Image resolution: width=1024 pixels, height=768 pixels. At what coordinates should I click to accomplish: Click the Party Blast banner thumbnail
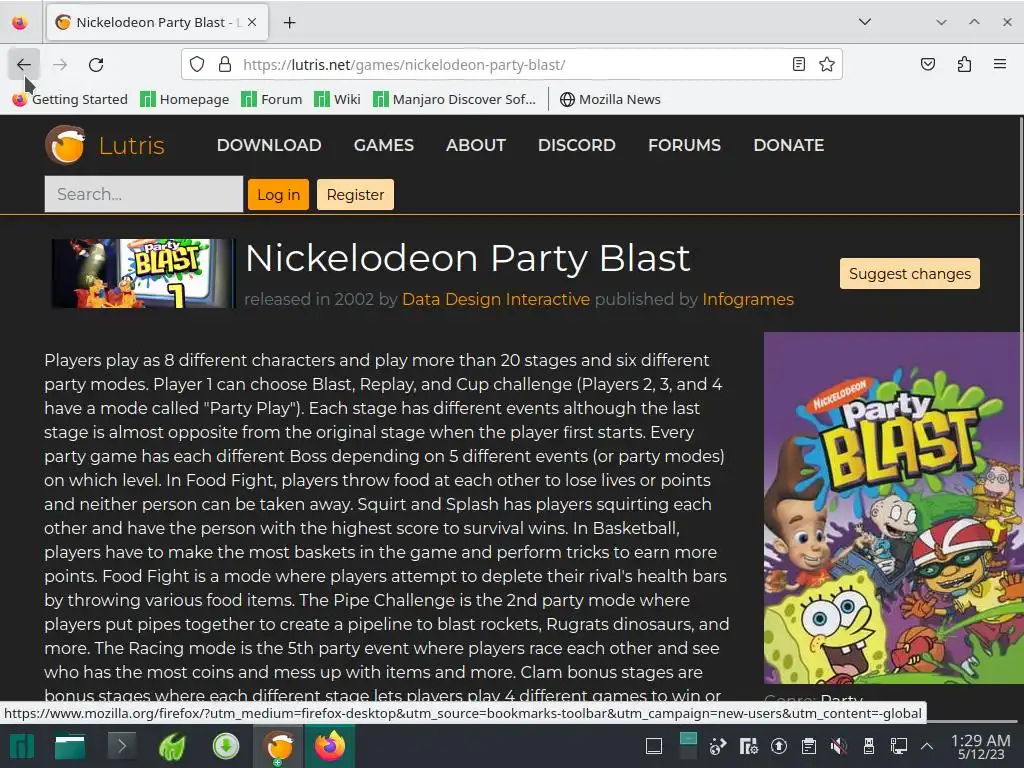142,273
